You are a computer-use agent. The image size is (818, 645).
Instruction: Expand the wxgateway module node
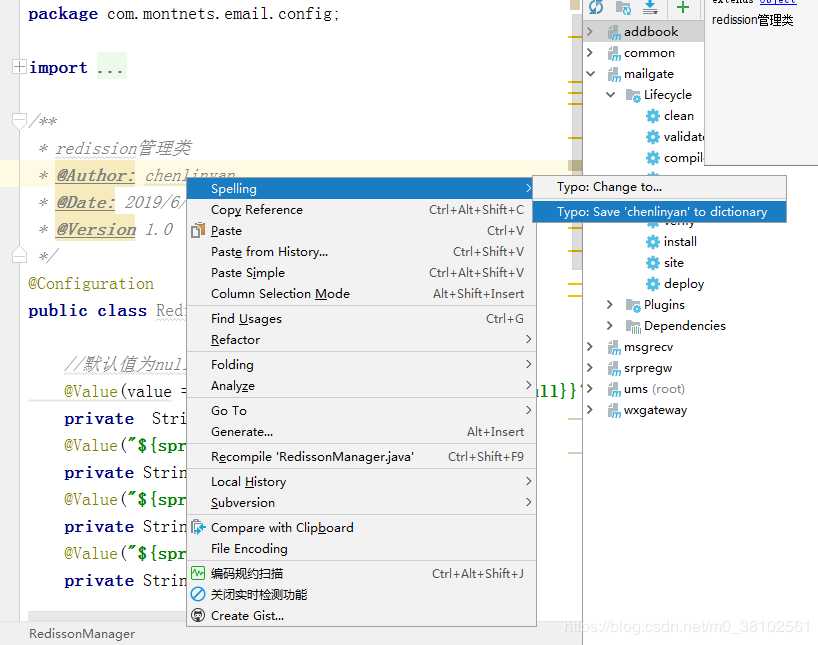point(590,409)
